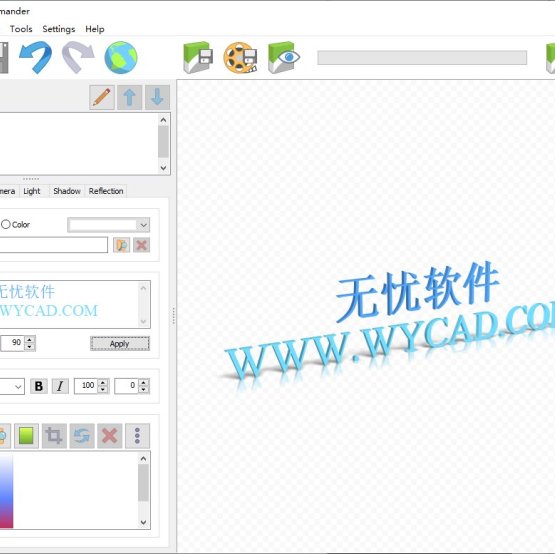Click the Apply button
Image resolution: width=555 pixels, height=554 pixels.
120,344
